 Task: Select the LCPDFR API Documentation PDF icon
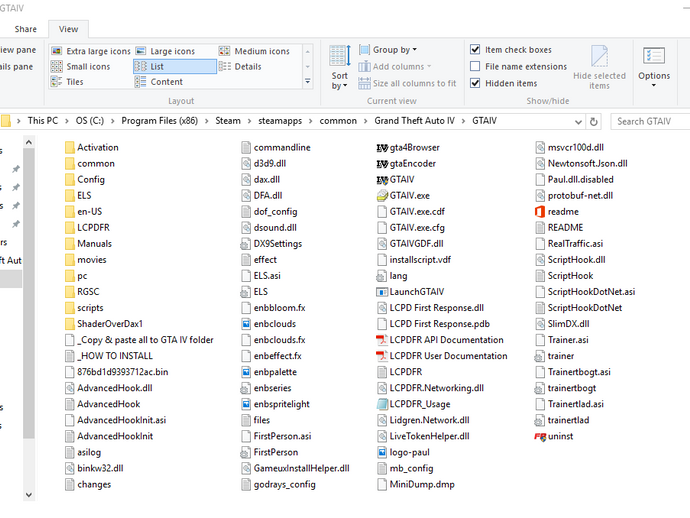382,340
